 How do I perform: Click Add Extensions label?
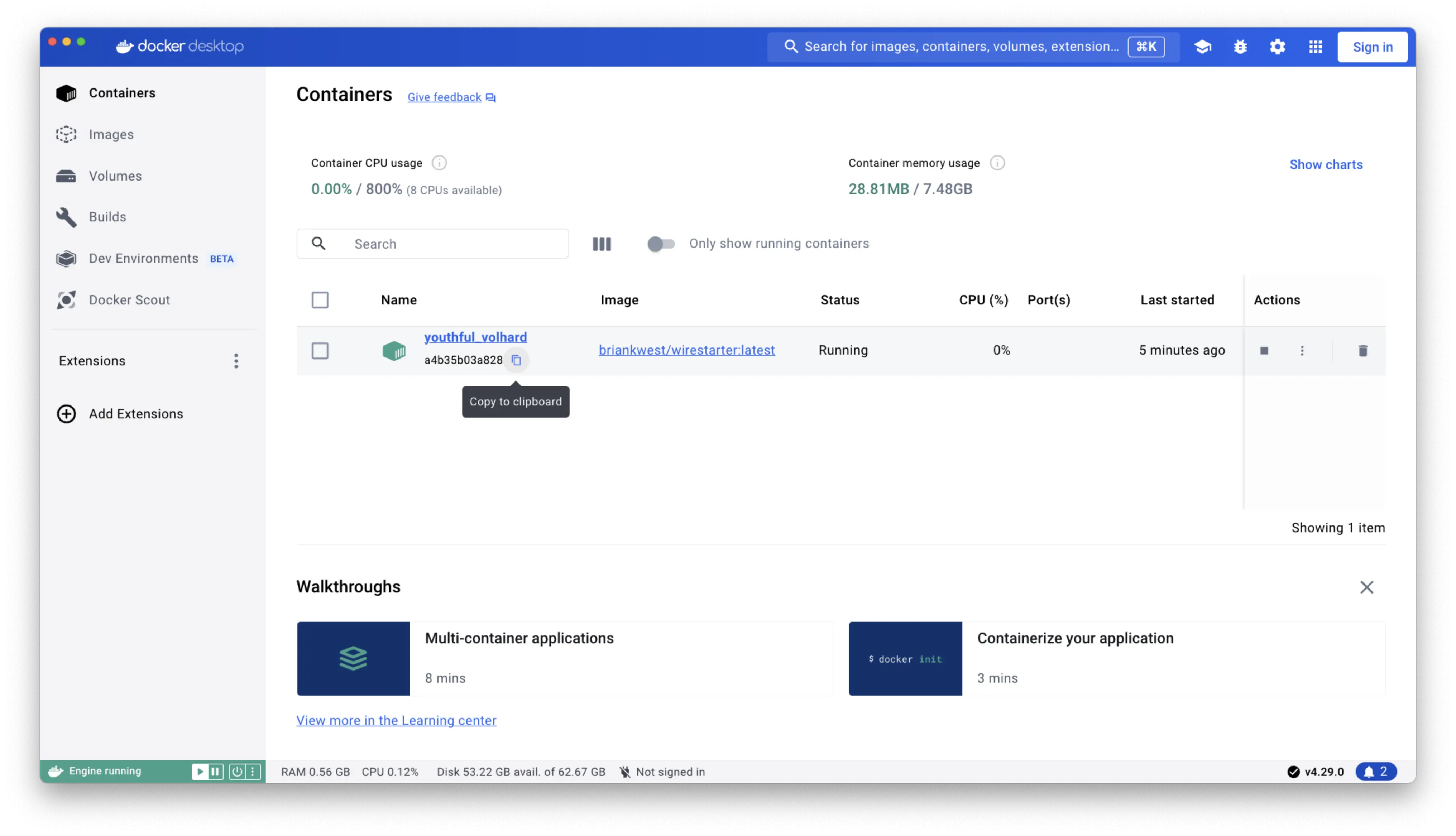[x=136, y=413]
